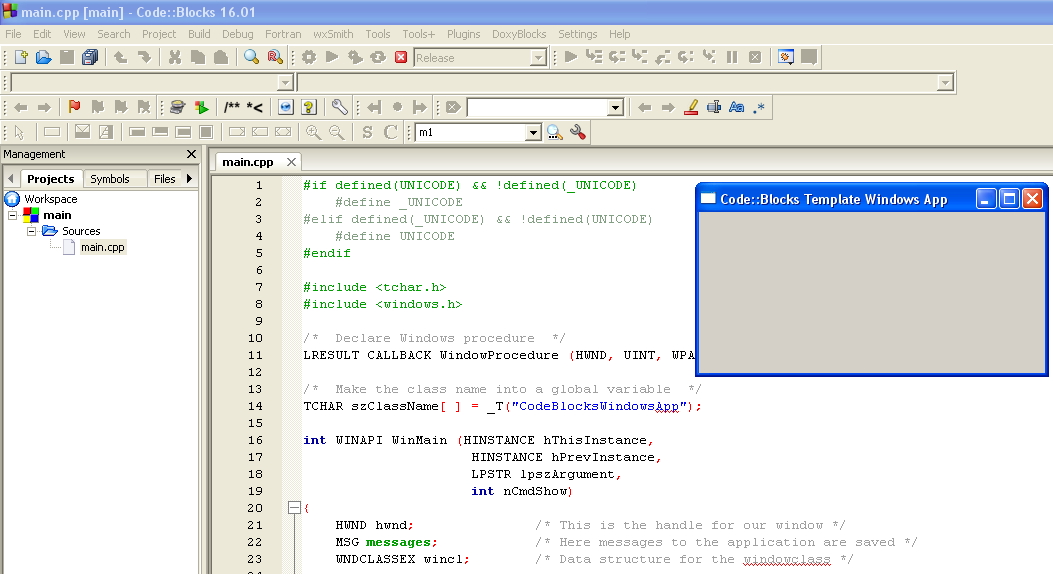Click the Cut scissors icon
Image resolution: width=1053 pixels, height=574 pixels.
click(175, 57)
